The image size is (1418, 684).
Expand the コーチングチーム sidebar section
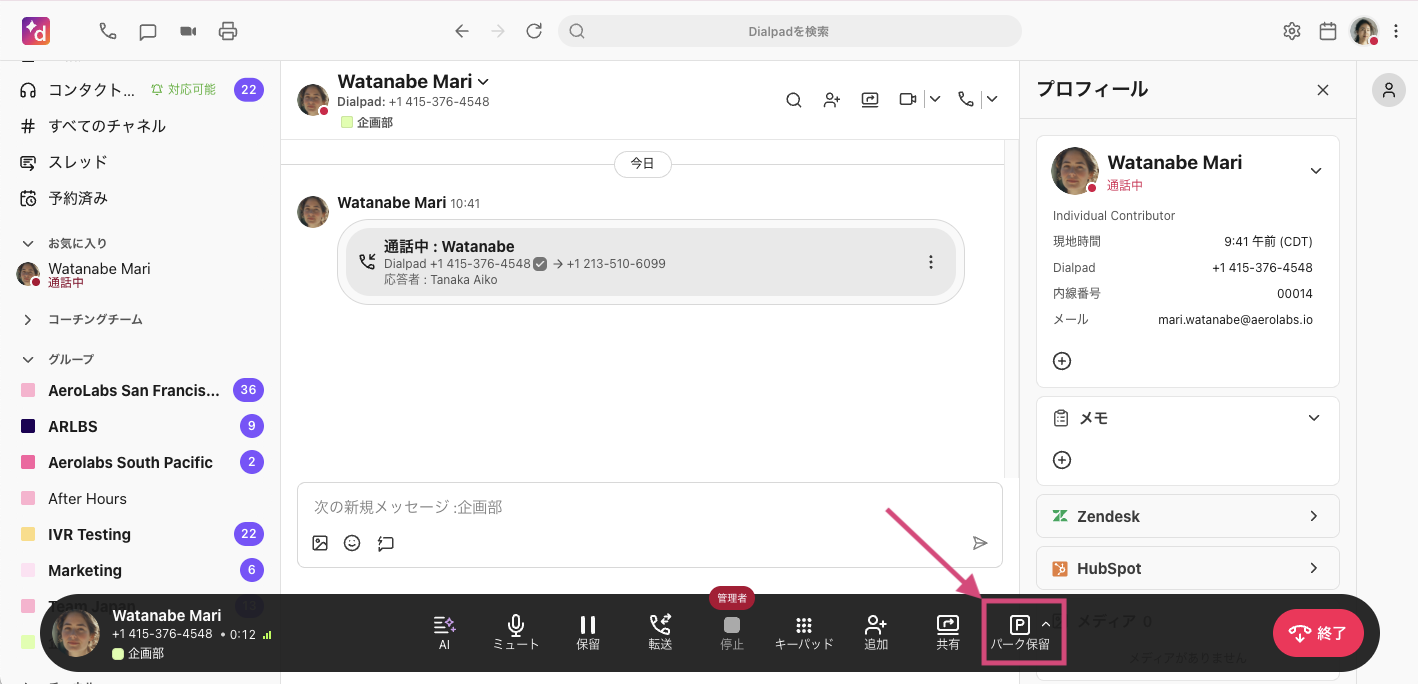pyautogui.click(x=27, y=320)
